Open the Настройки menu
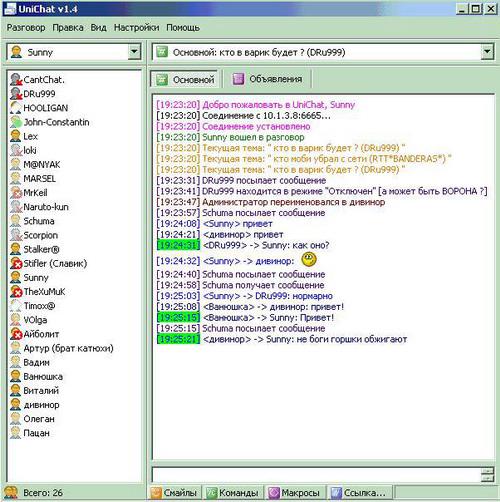Image resolution: width=500 pixels, height=502 pixels. point(136,28)
